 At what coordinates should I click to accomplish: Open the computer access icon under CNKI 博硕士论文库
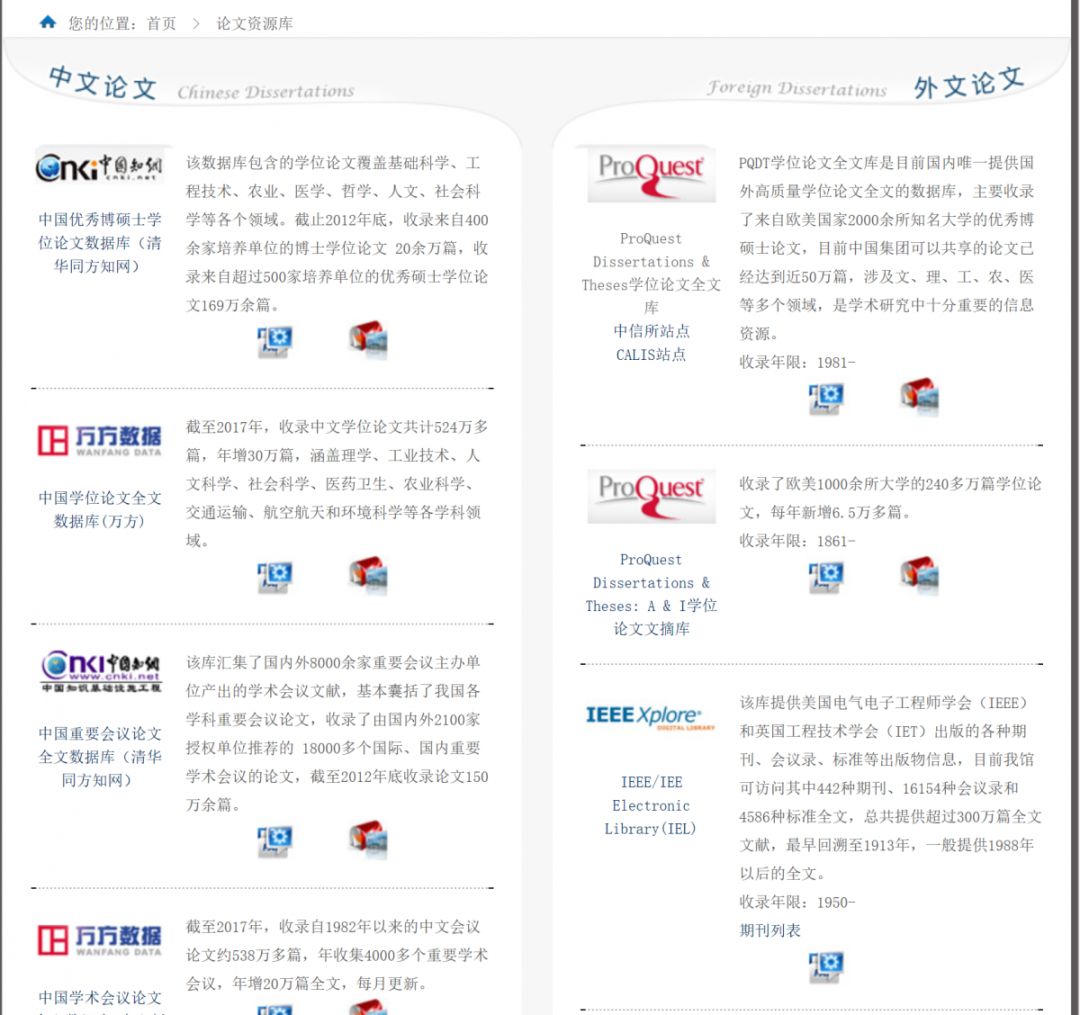(272, 339)
